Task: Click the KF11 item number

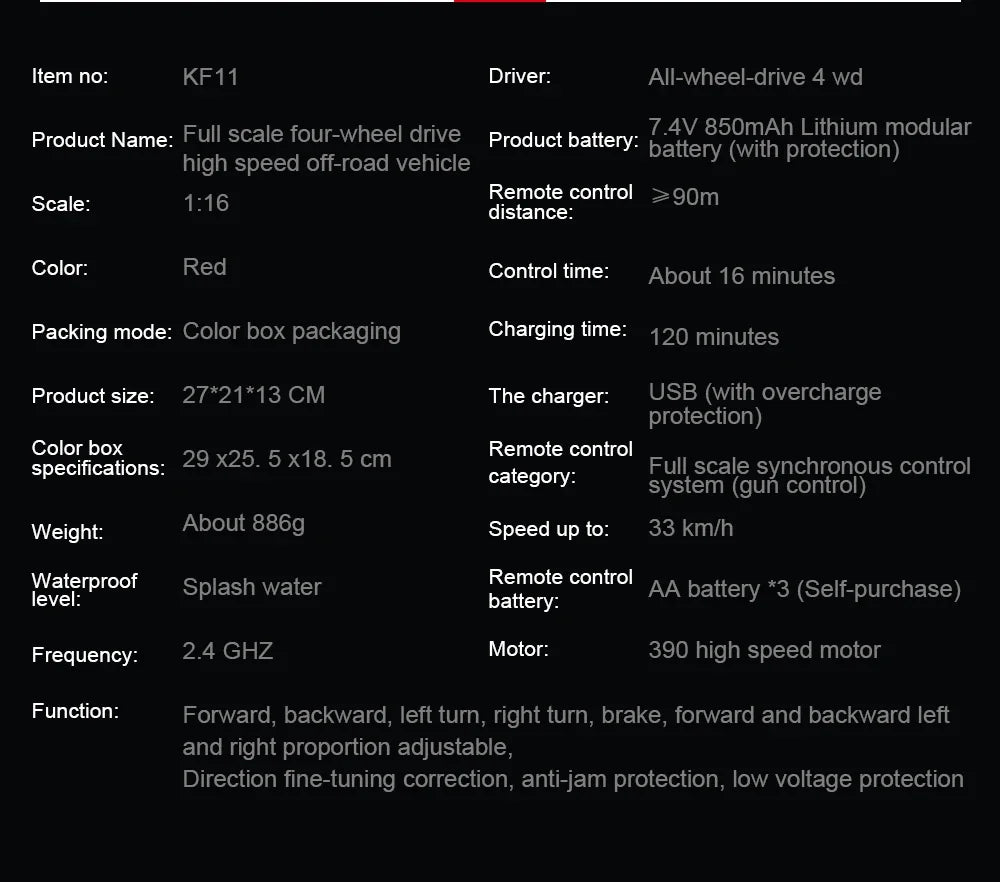Action: pyautogui.click(x=210, y=77)
